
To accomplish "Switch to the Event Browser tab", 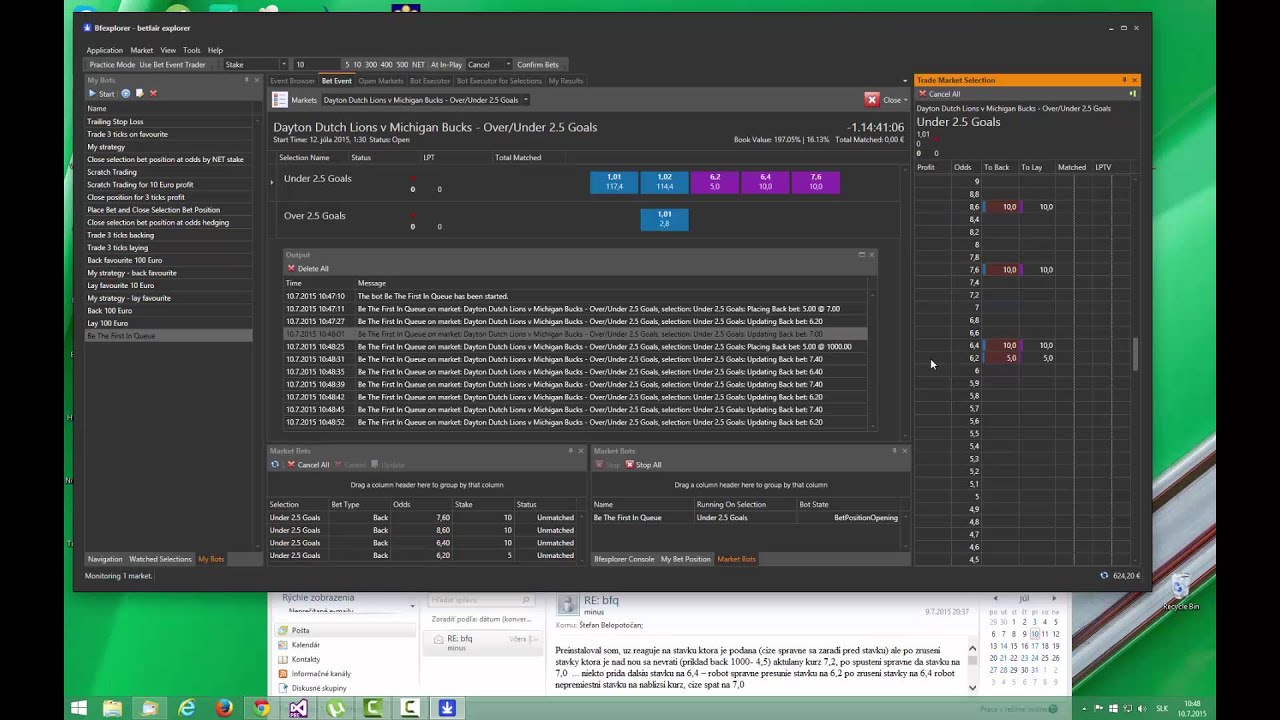I will [x=292, y=81].
